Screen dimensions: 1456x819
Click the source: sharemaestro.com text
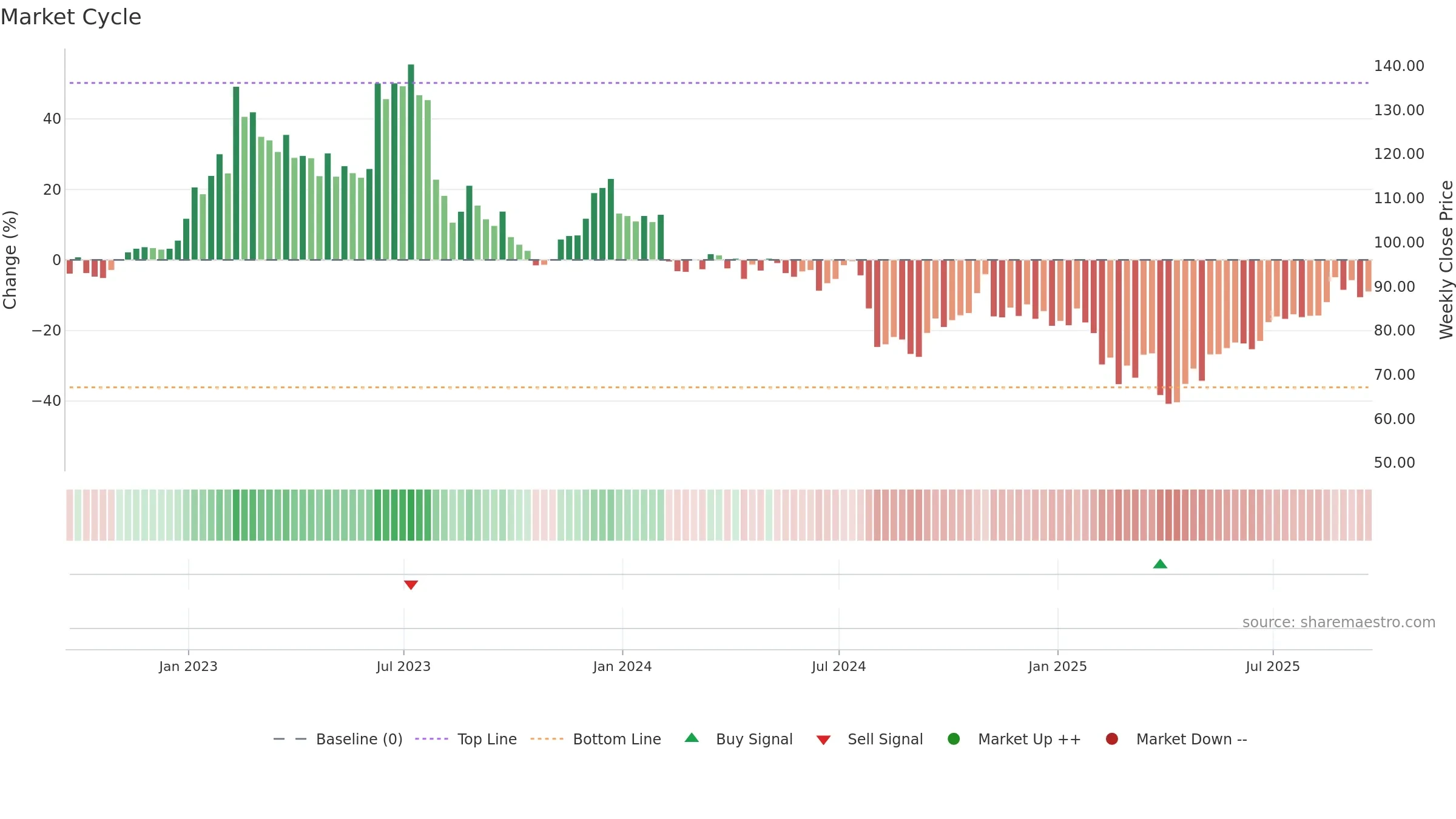tap(1339, 622)
